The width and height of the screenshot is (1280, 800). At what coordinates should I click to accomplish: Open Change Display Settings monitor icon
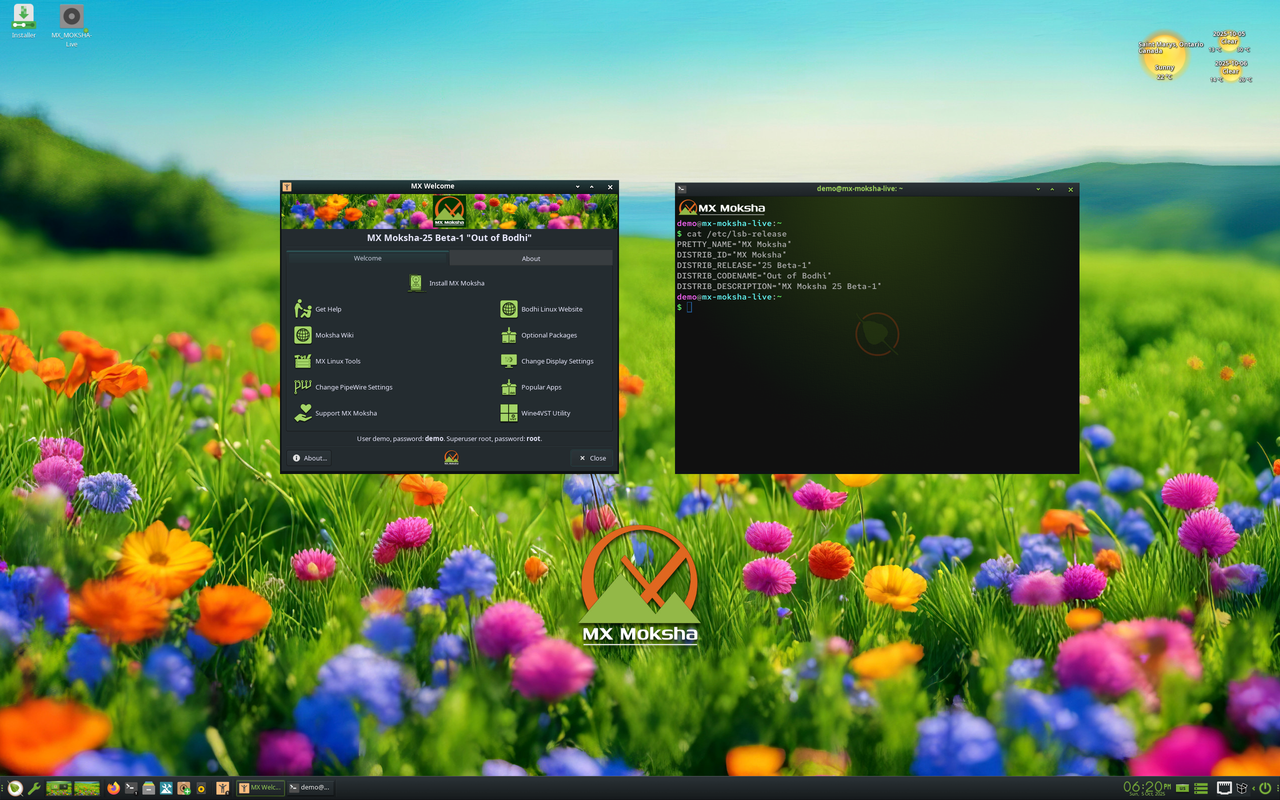pos(507,361)
